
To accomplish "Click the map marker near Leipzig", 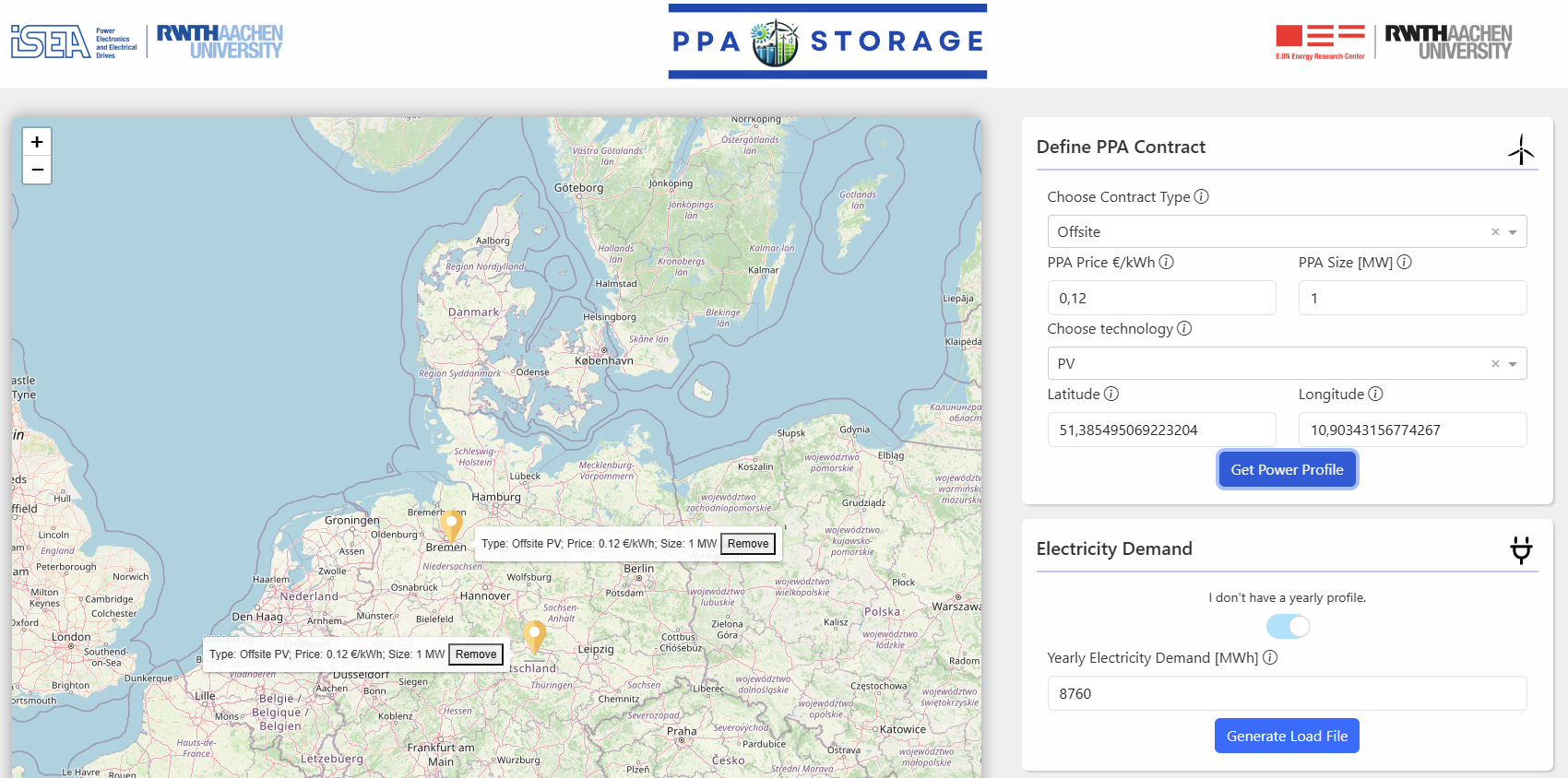I will tap(534, 635).
